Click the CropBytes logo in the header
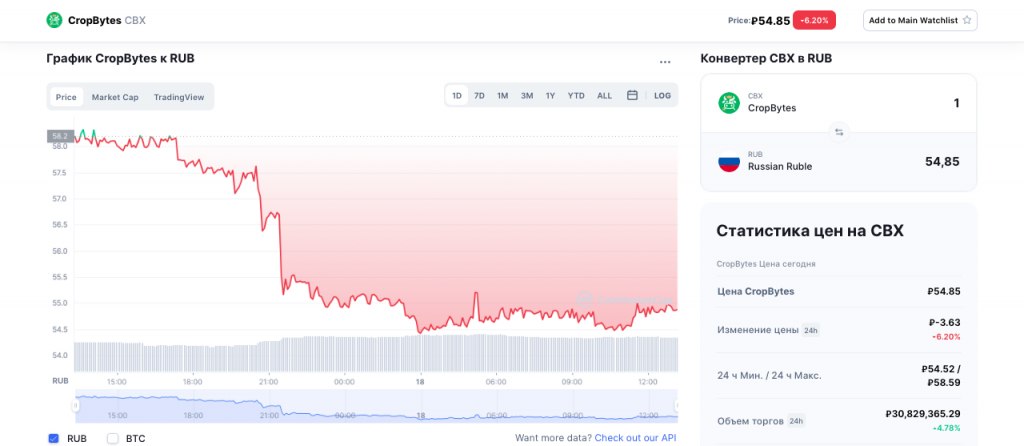The image size is (1024, 446). click(54, 20)
